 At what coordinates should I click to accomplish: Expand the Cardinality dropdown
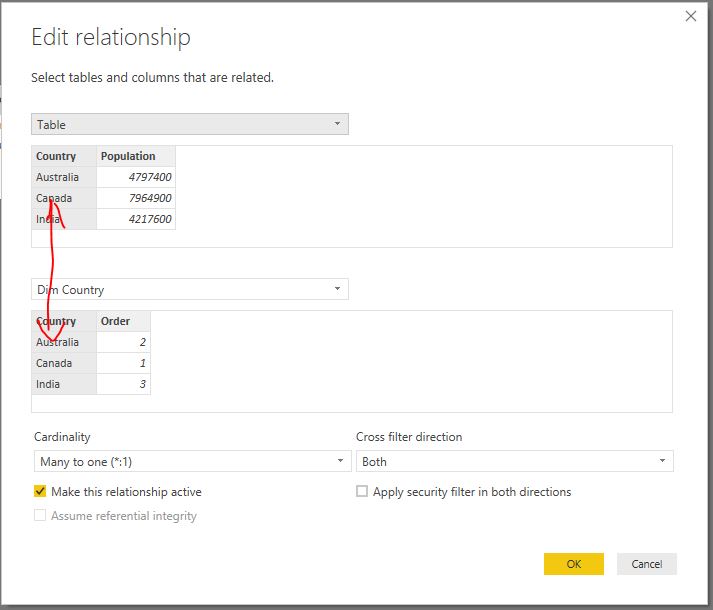192,461
